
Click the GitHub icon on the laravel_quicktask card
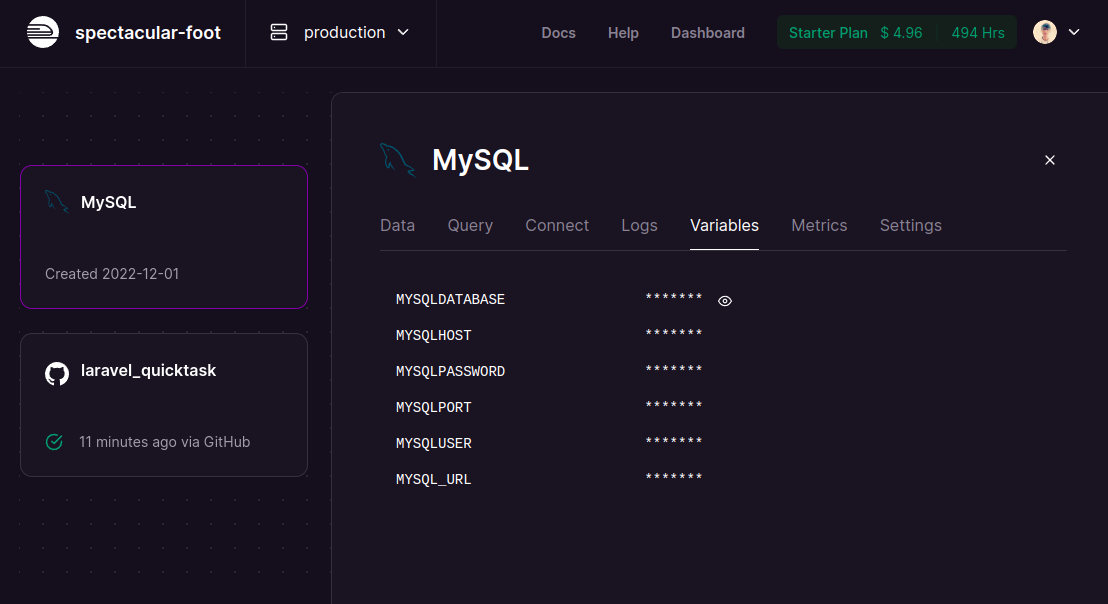tap(56, 373)
